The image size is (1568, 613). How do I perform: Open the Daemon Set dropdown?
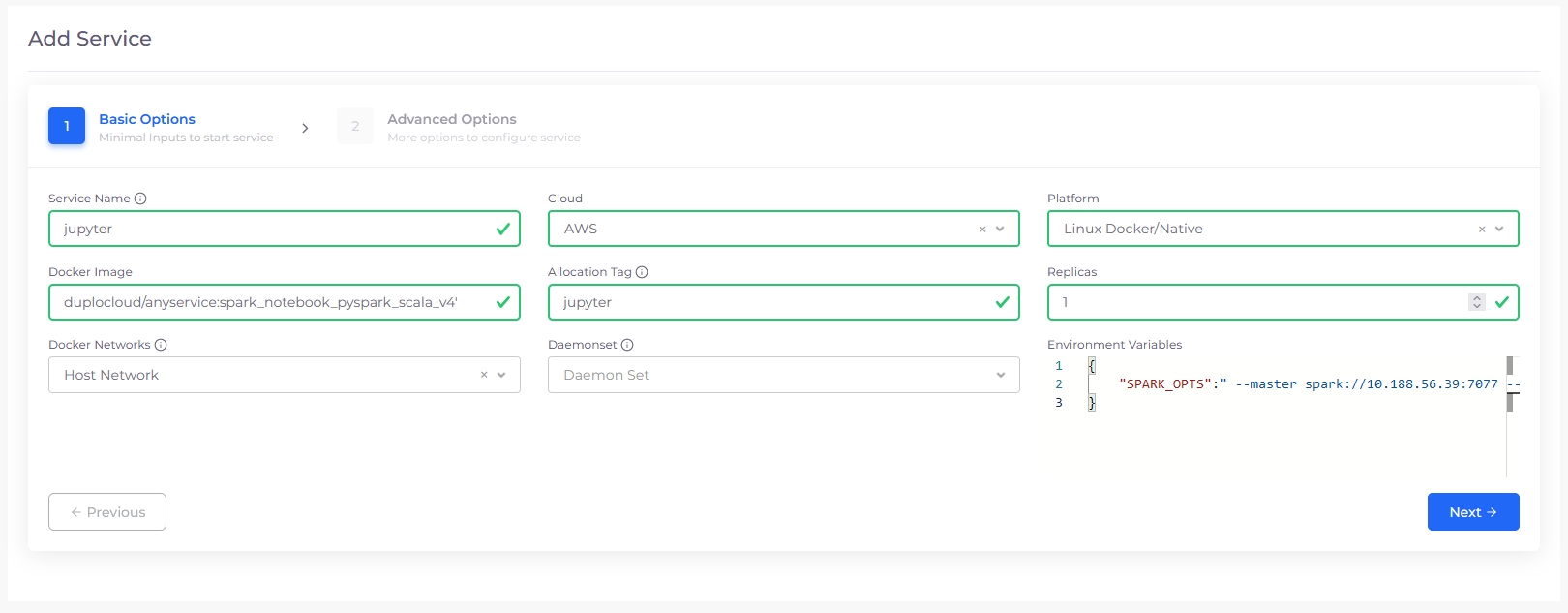point(1000,375)
